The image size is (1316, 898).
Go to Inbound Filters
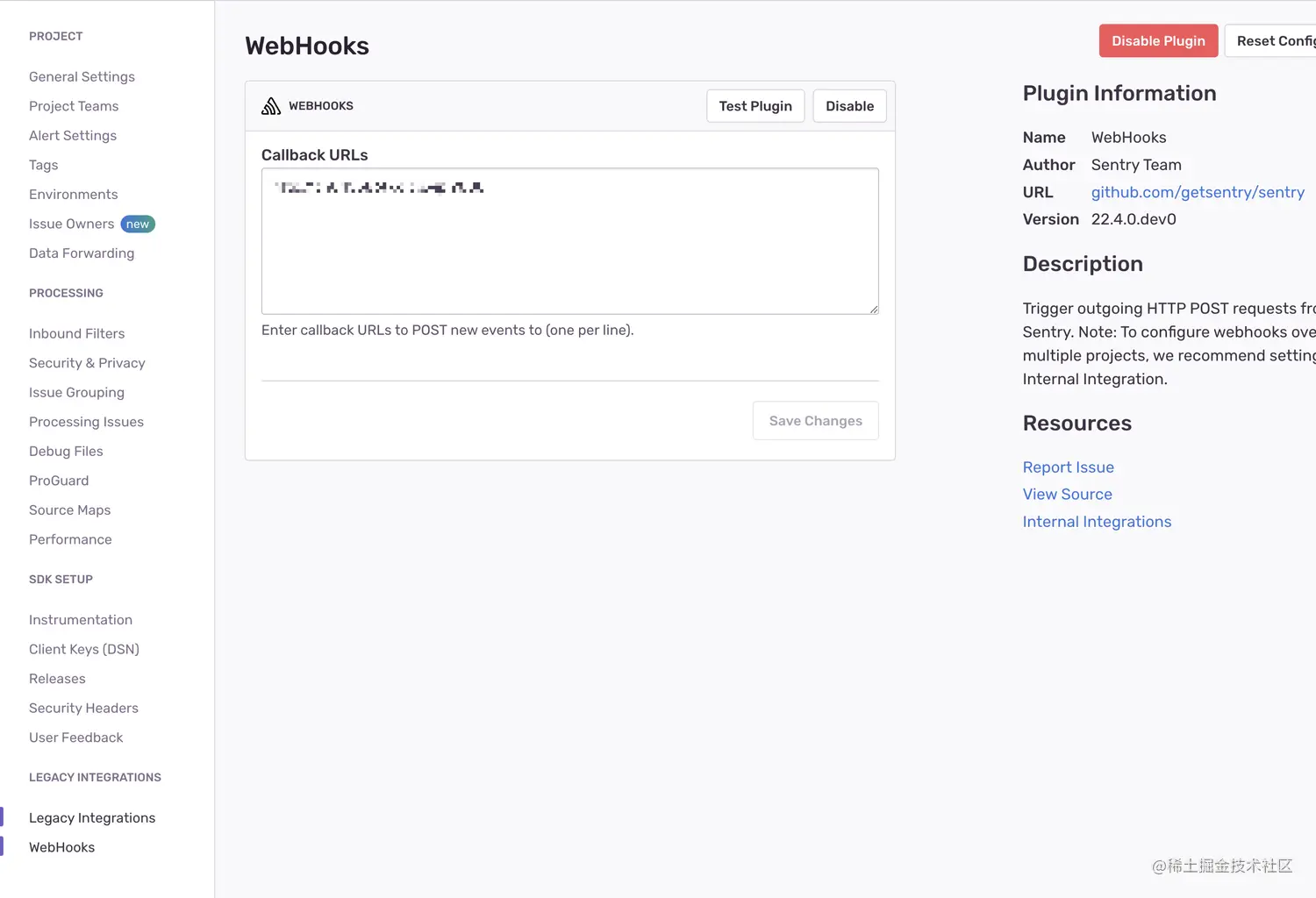coord(77,334)
